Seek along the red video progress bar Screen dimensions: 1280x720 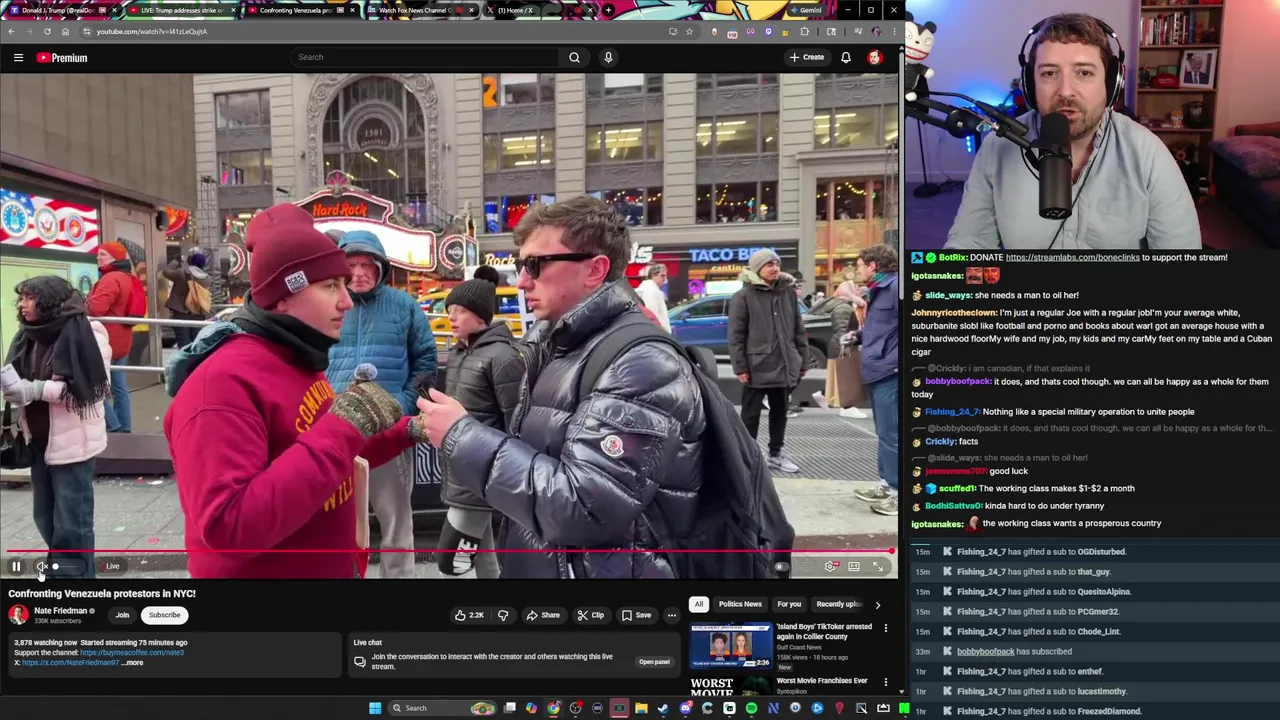(x=449, y=551)
